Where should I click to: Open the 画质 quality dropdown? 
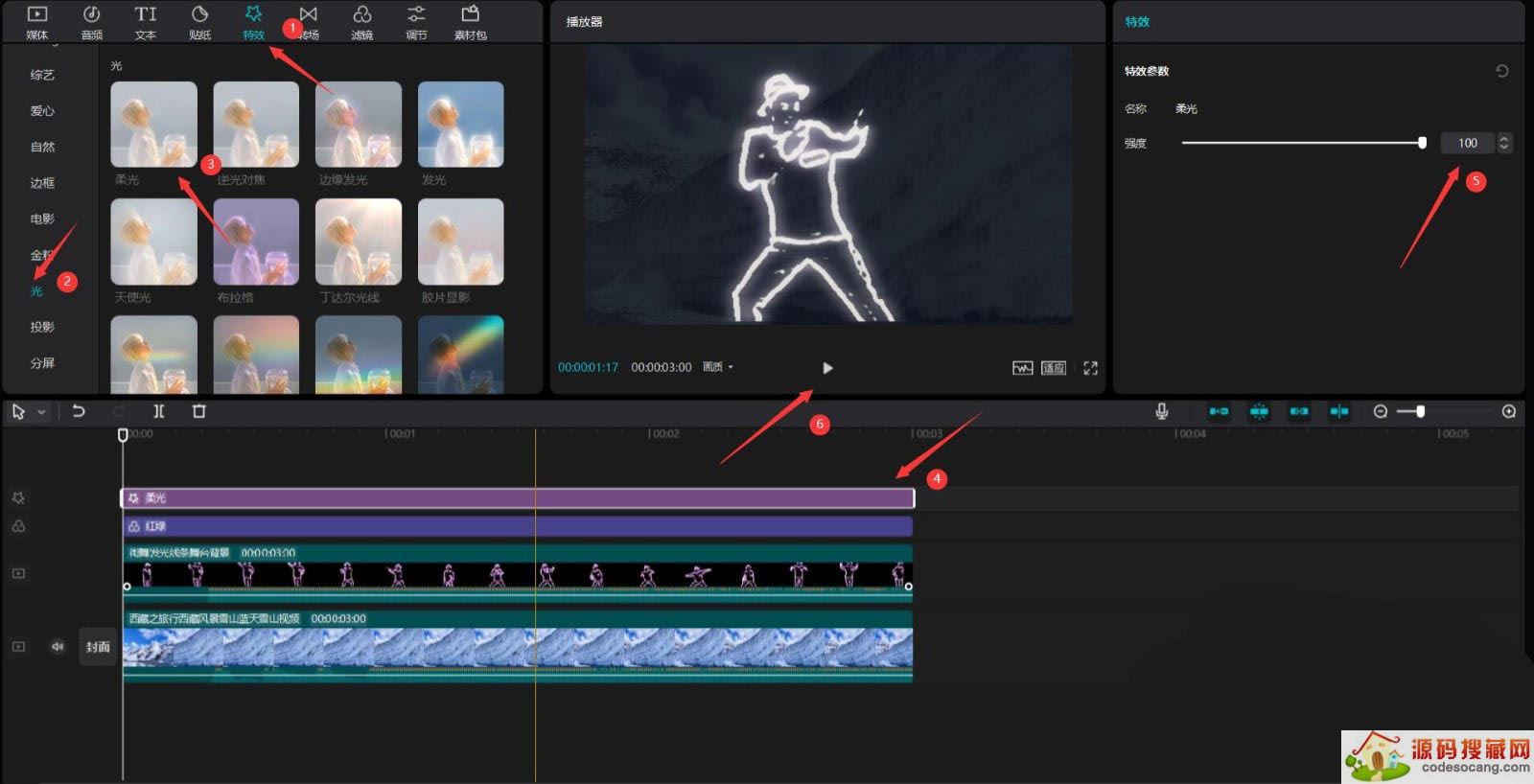pyautogui.click(x=718, y=367)
